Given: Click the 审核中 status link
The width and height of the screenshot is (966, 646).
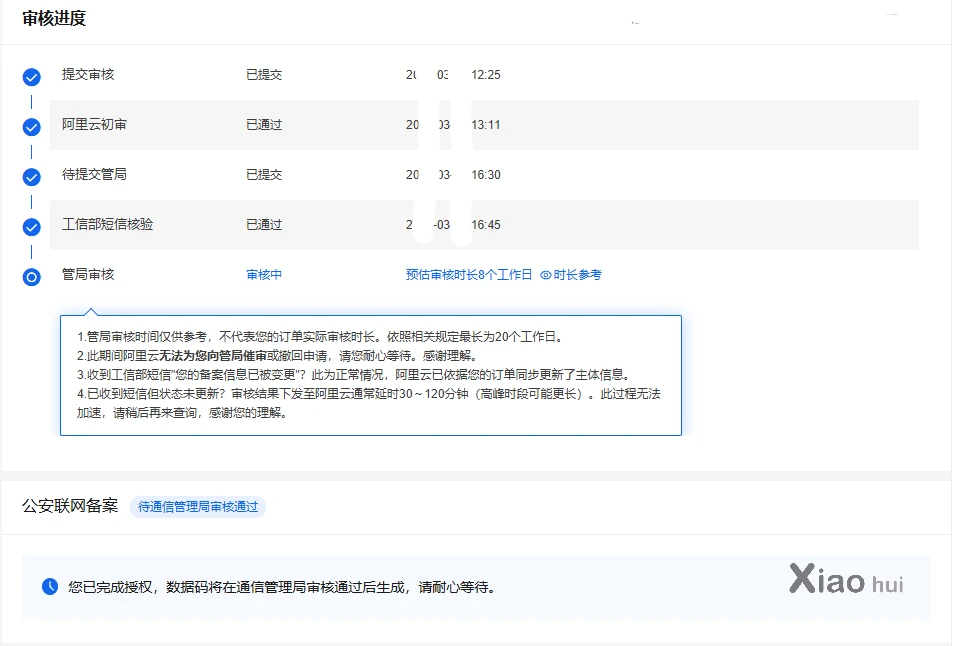Looking at the screenshot, I should click(x=264, y=275).
